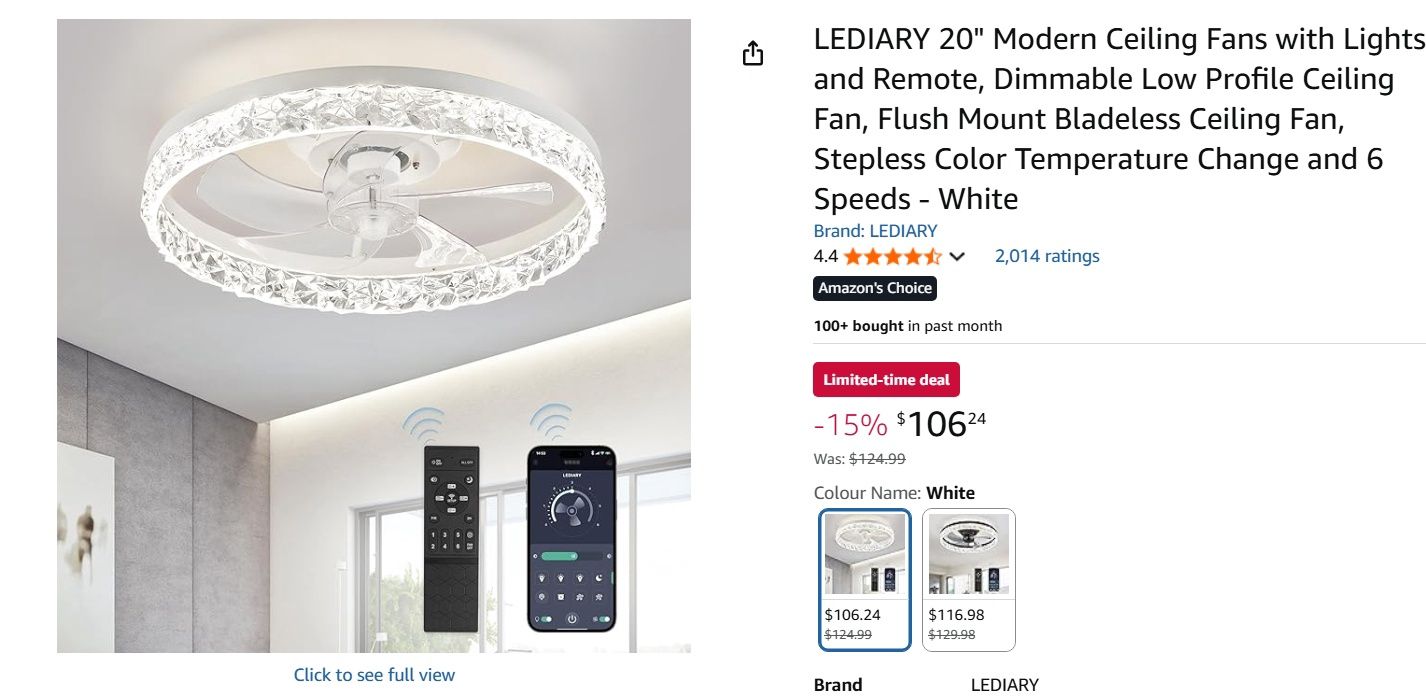The image size is (1426, 697).
Task: Click the $106.24 deal price
Action: (941, 424)
